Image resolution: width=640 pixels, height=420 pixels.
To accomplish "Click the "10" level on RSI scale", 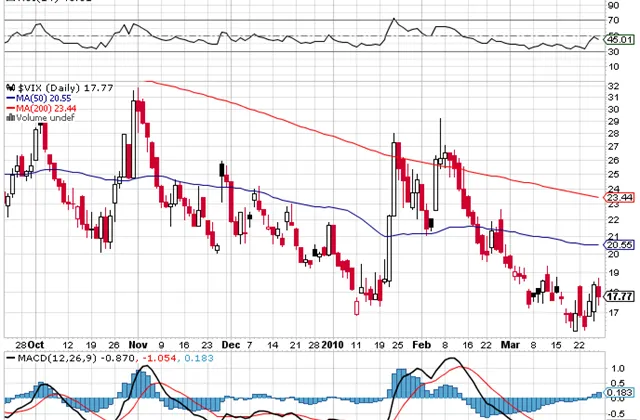I will point(613,66).
